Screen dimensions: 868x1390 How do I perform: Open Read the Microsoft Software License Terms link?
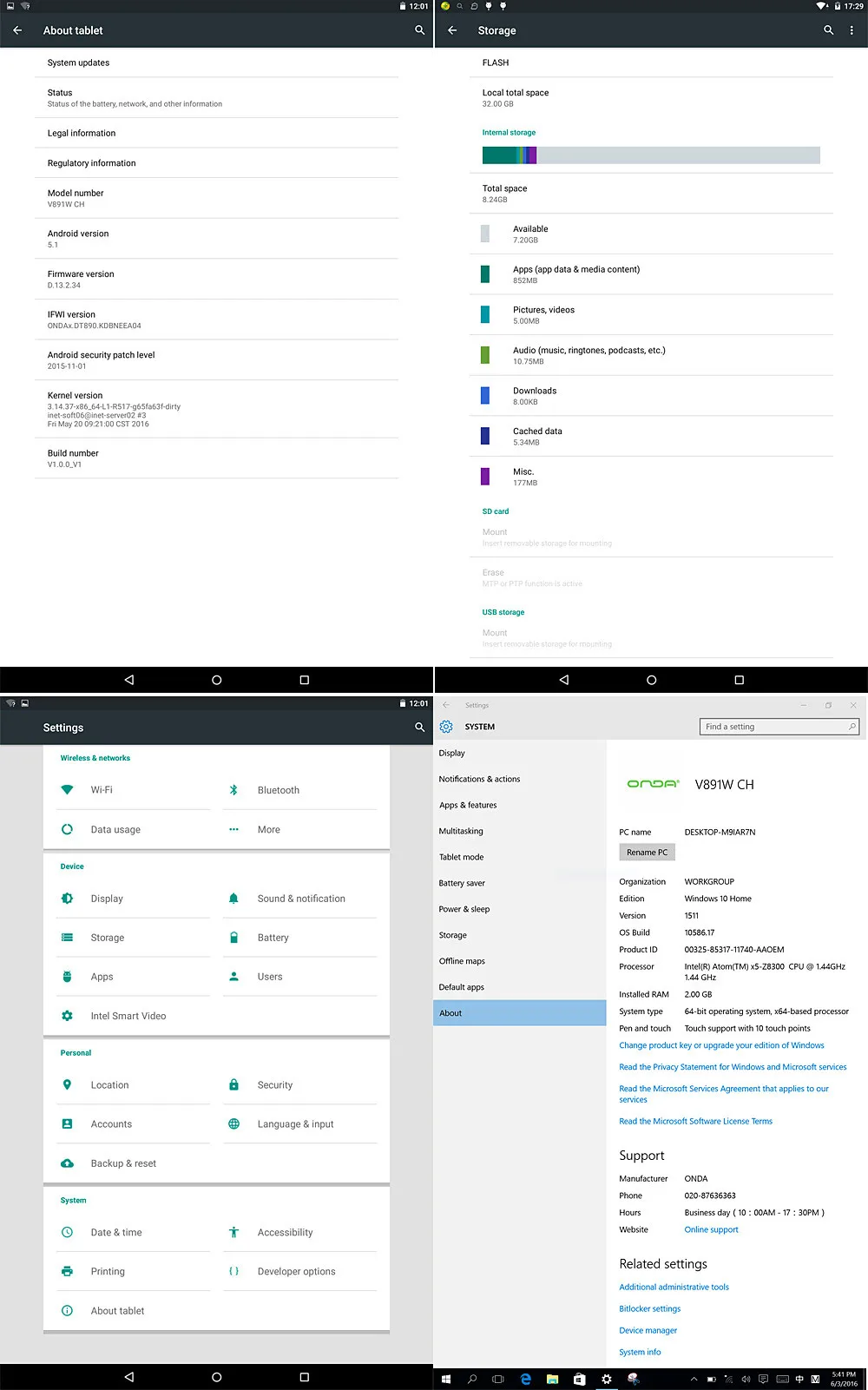click(695, 1122)
